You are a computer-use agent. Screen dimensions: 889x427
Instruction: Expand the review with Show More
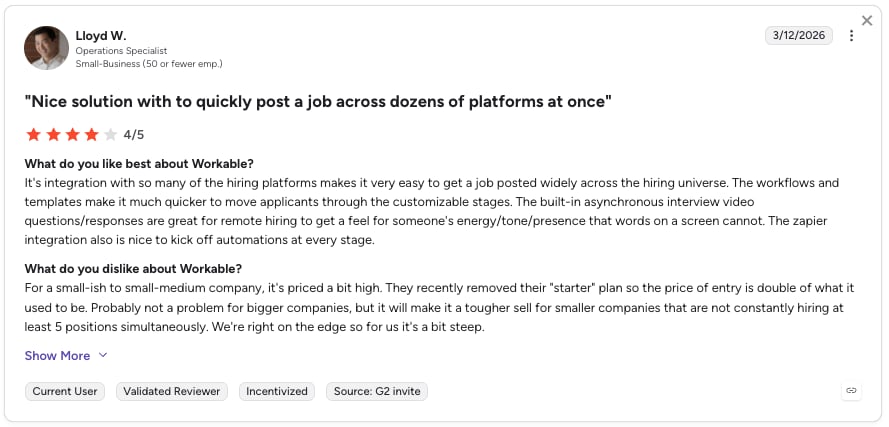(57, 356)
